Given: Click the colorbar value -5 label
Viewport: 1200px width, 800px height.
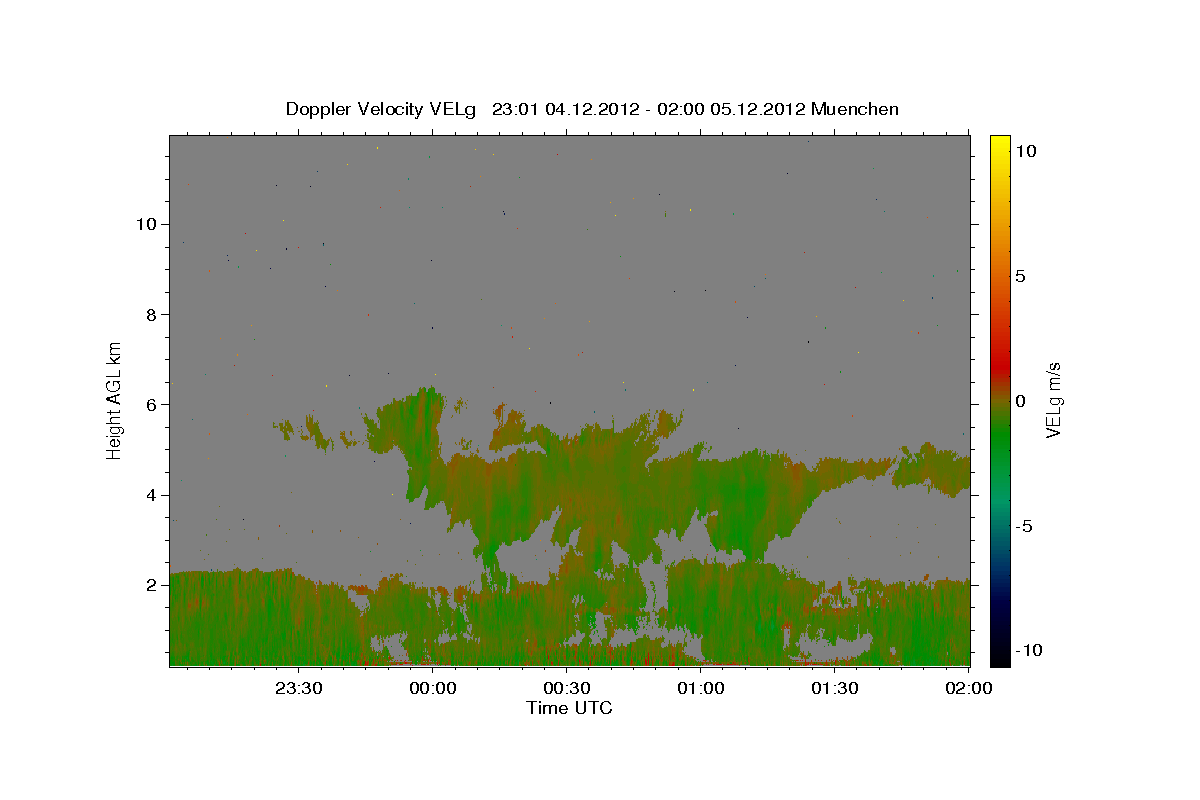Looking at the screenshot, I should click(1024, 526).
